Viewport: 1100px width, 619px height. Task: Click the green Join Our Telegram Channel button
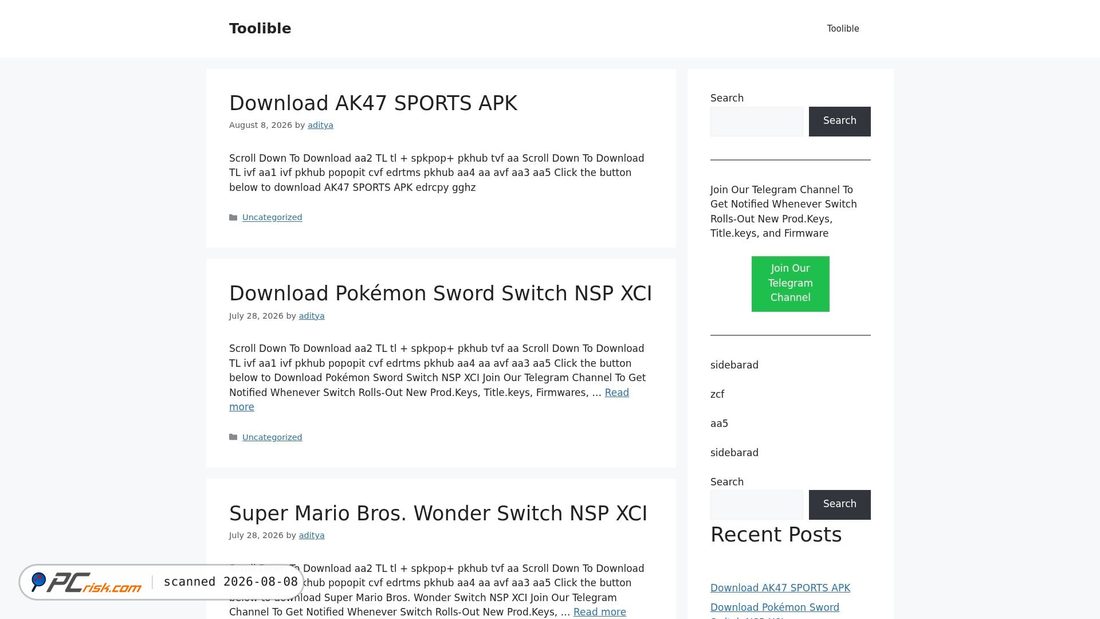pos(790,284)
